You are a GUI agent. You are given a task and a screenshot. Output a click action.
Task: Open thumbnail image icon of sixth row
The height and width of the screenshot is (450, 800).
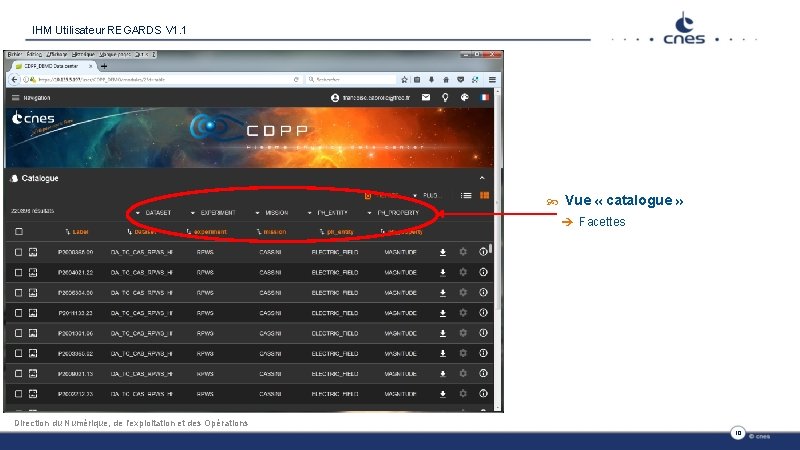[33, 353]
